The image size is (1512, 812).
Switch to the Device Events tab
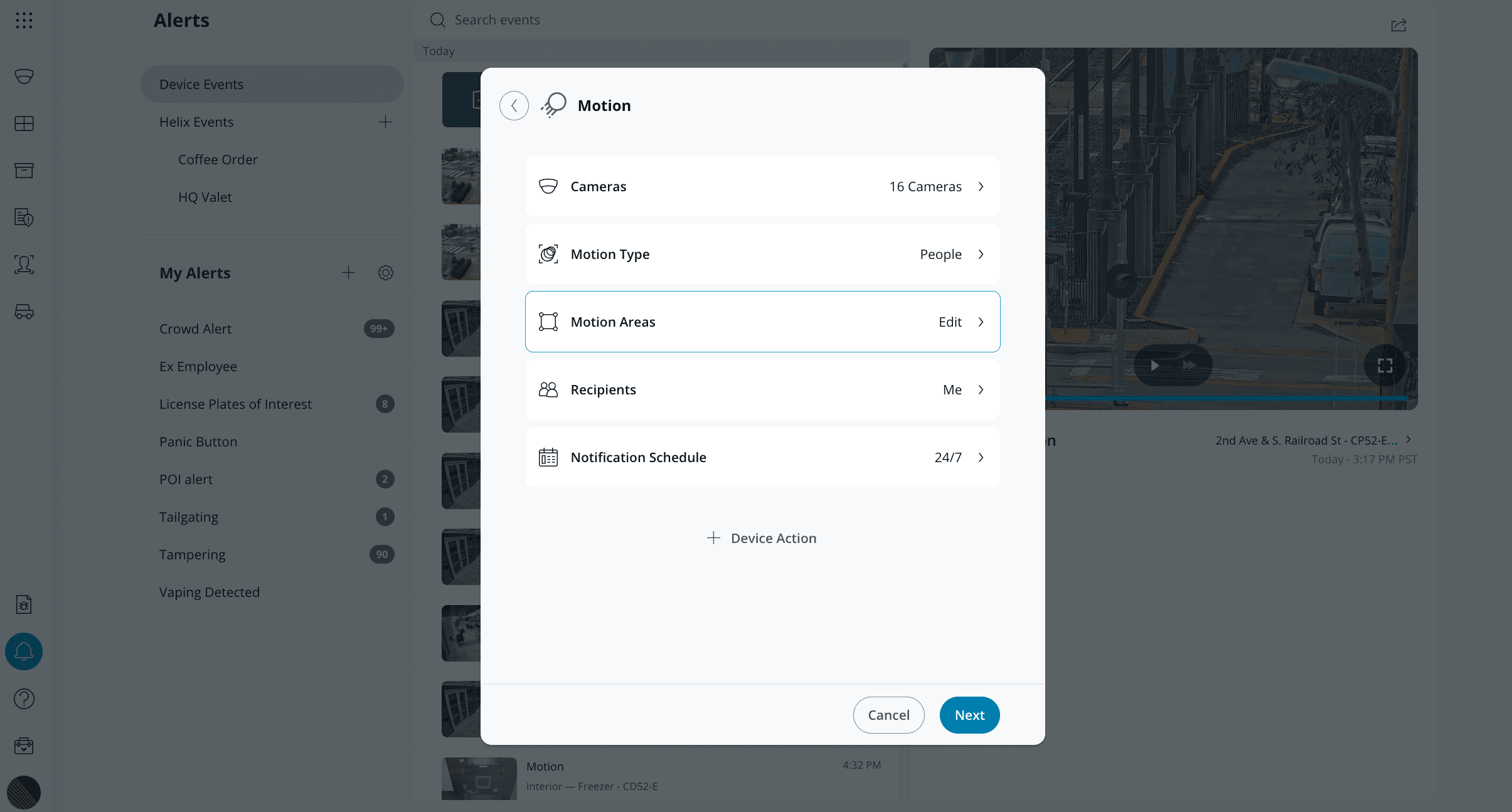point(272,83)
